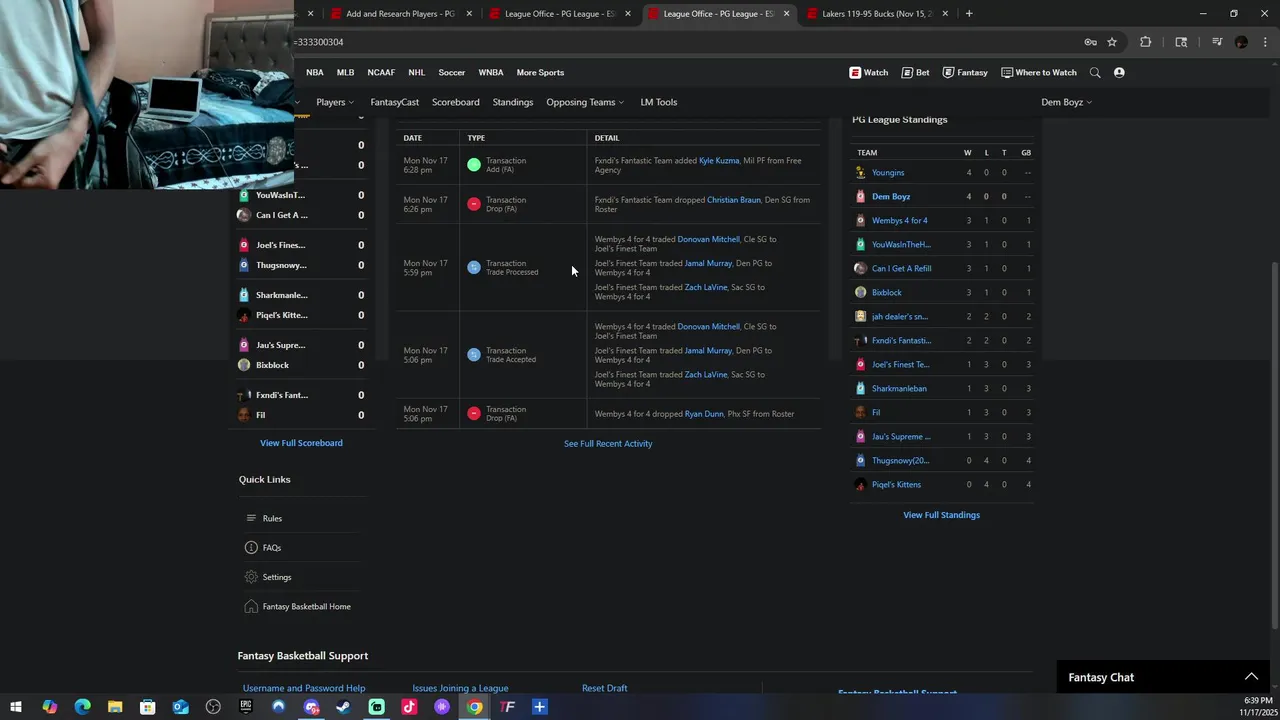This screenshot has width=1280, height=720.
Task: Click the Fantasy Basketball Home house icon
Action: 251,606
